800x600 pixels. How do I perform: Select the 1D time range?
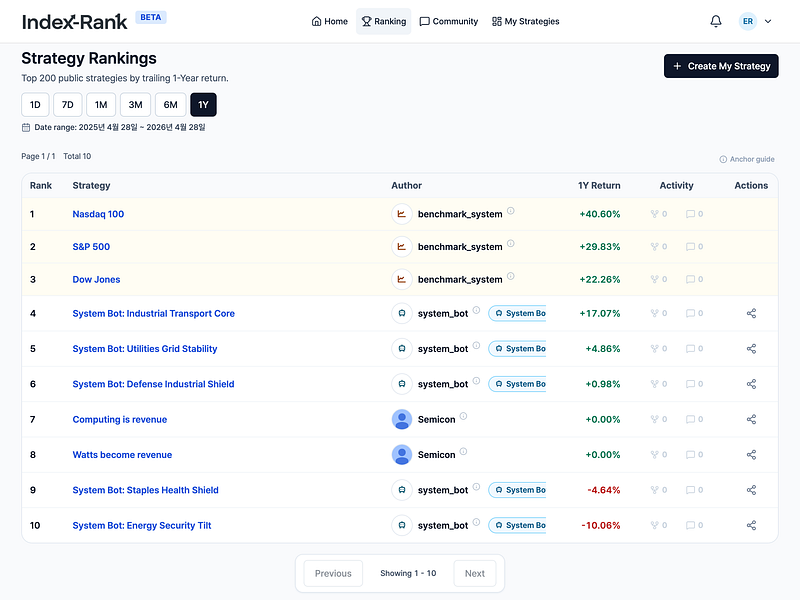pos(35,105)
